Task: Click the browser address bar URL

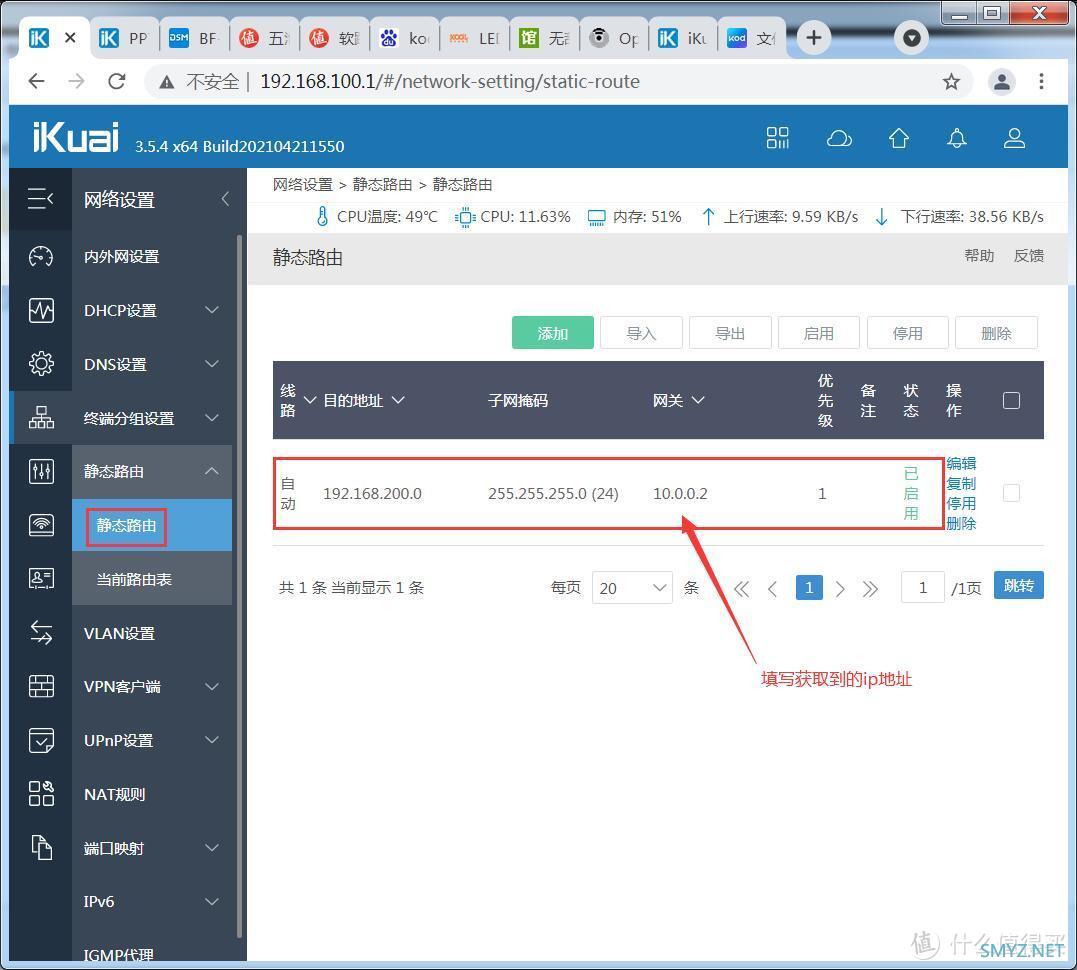Action: [x=450, y=82]
